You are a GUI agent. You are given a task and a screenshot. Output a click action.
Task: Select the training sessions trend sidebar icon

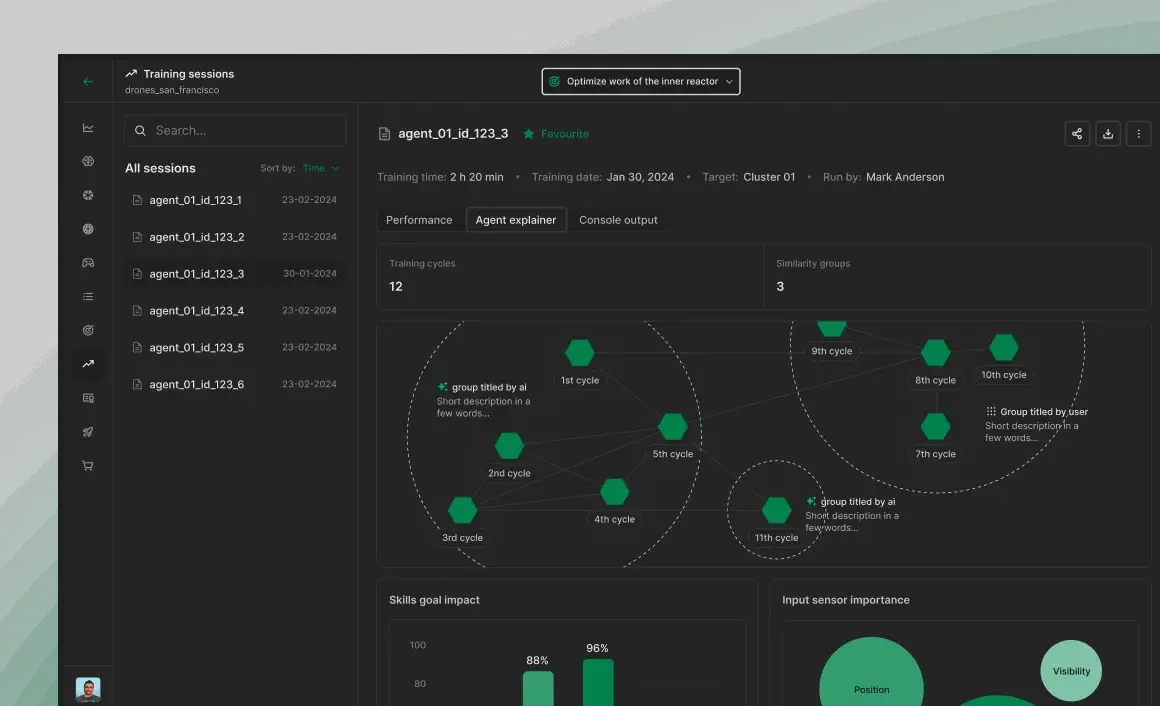pyautogui.click(x=88, y=364)
